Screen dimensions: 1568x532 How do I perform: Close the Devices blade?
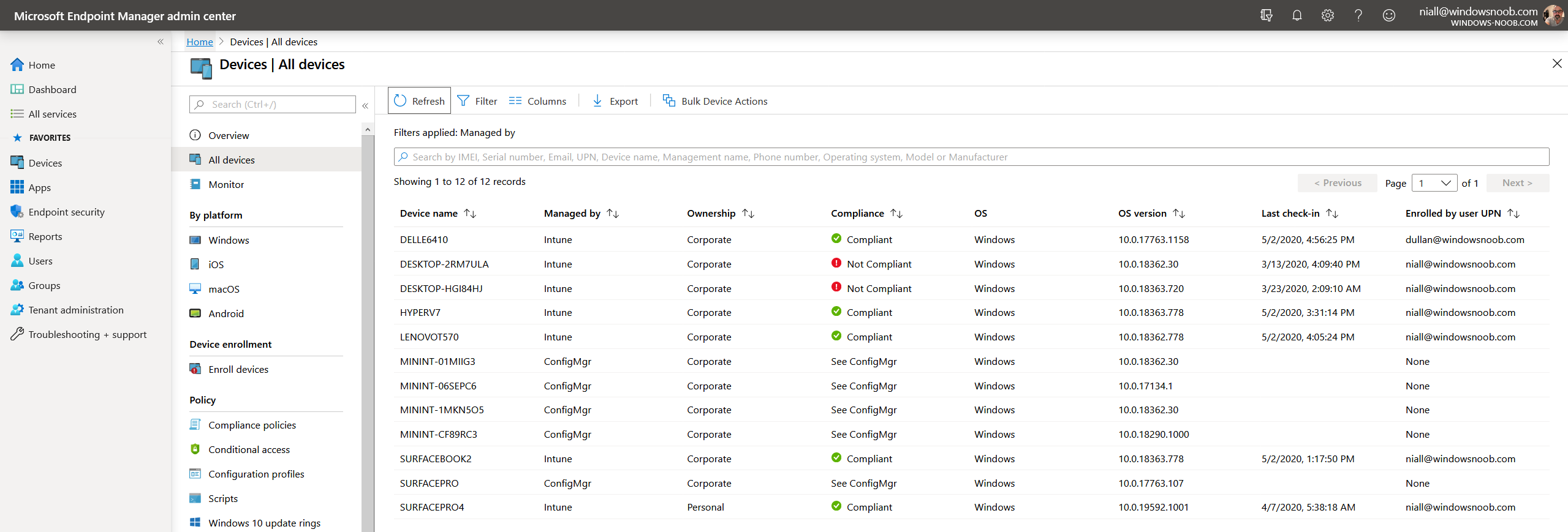1557,64
